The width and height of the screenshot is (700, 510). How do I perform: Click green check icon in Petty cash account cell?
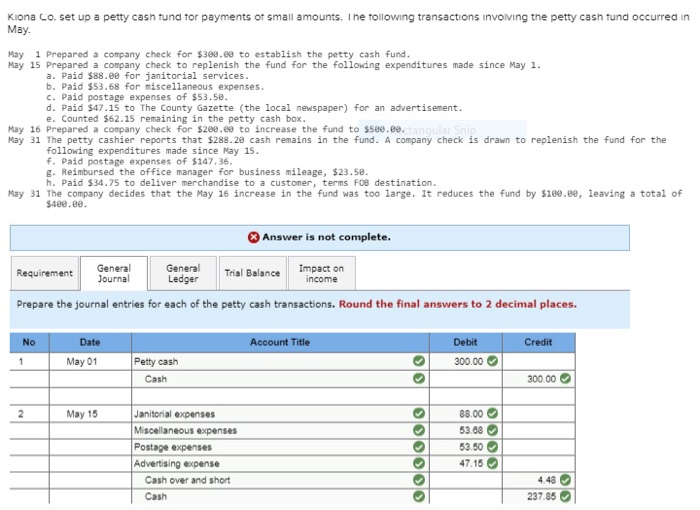pyautogui.click(x=419, y=361)
